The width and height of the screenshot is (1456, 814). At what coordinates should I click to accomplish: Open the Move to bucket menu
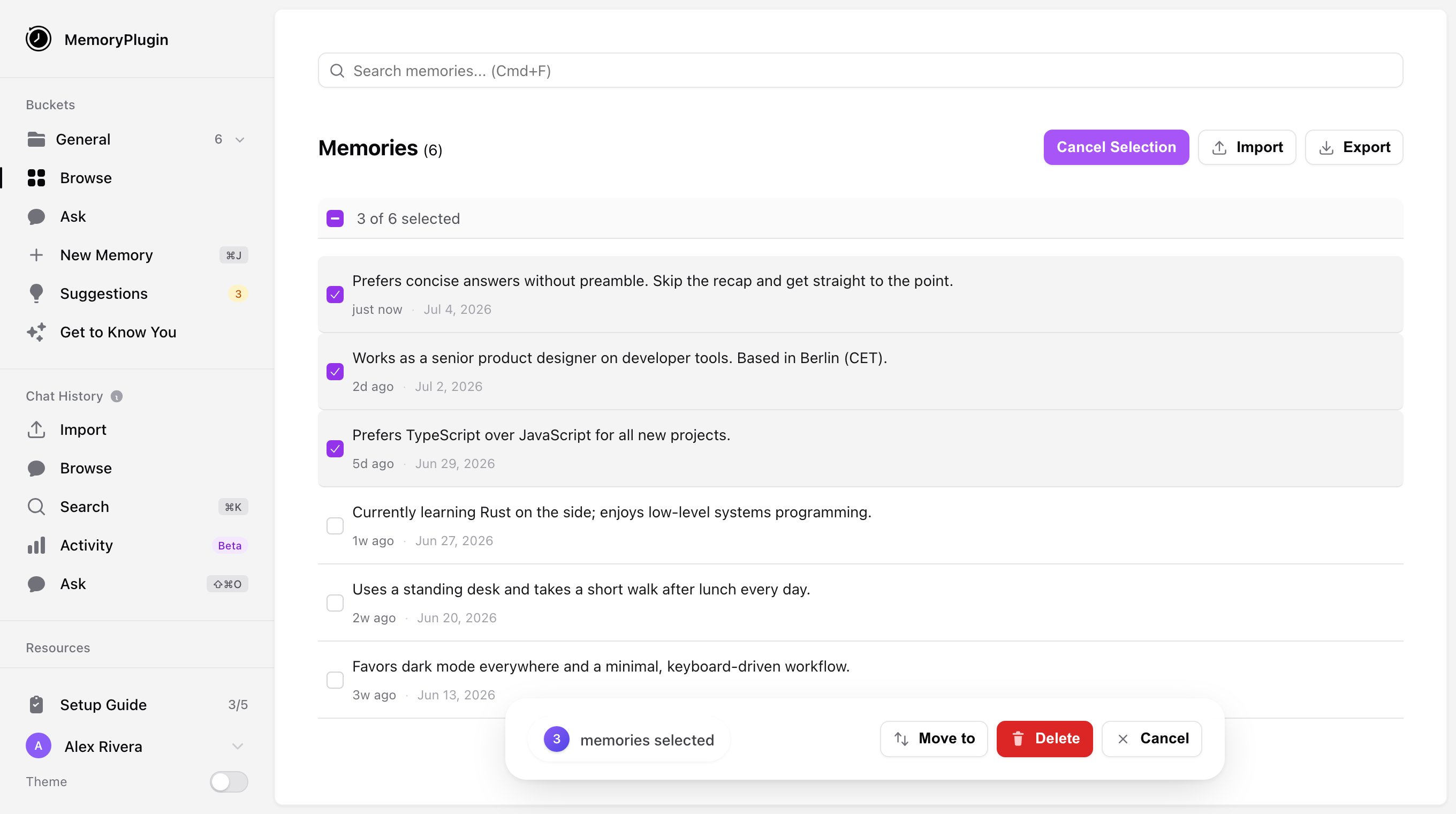pyautogui.click(x=934, y=739)
